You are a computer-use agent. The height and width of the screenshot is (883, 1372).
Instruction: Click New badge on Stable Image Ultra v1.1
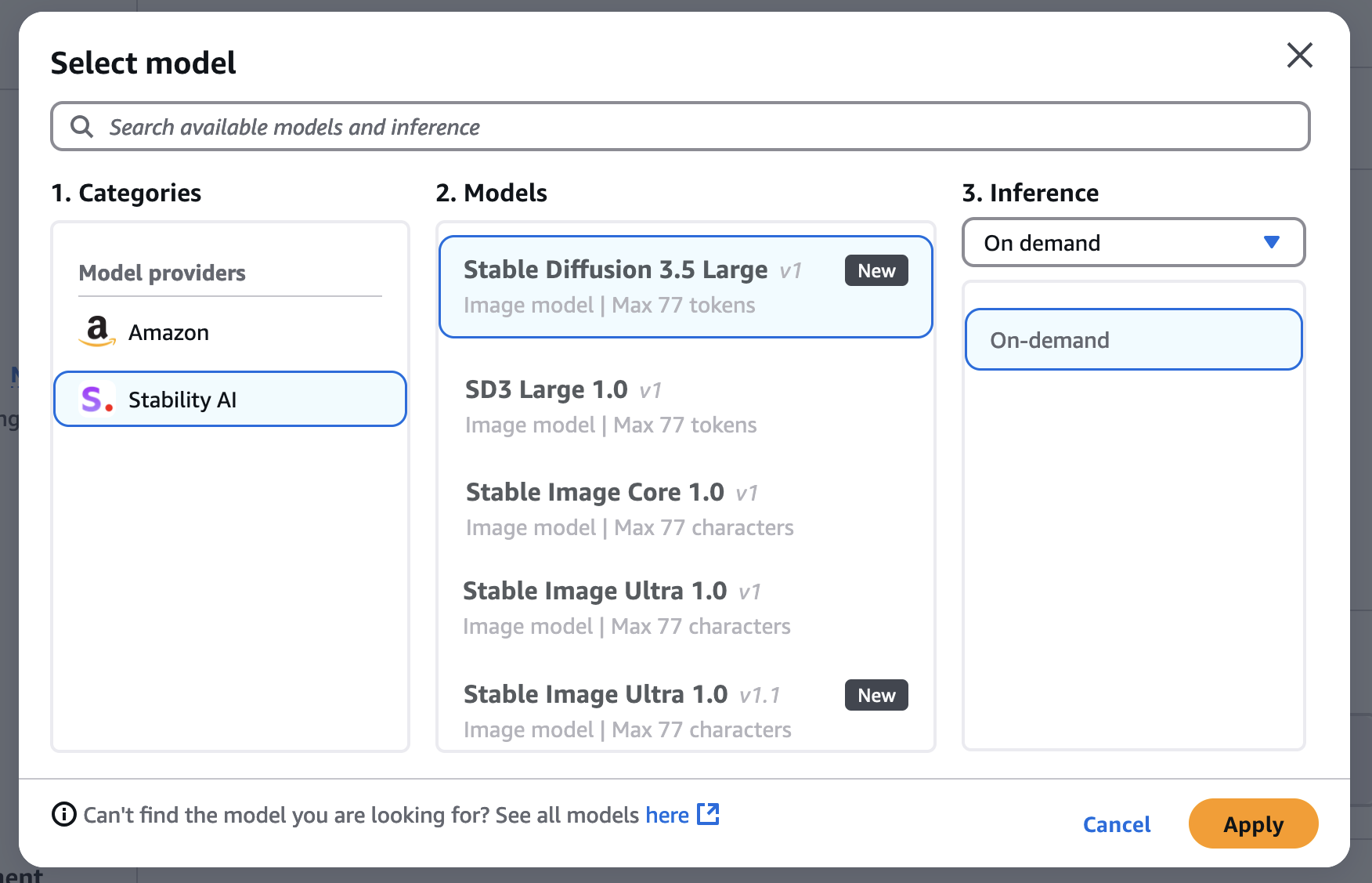click(x=876, y=695)
